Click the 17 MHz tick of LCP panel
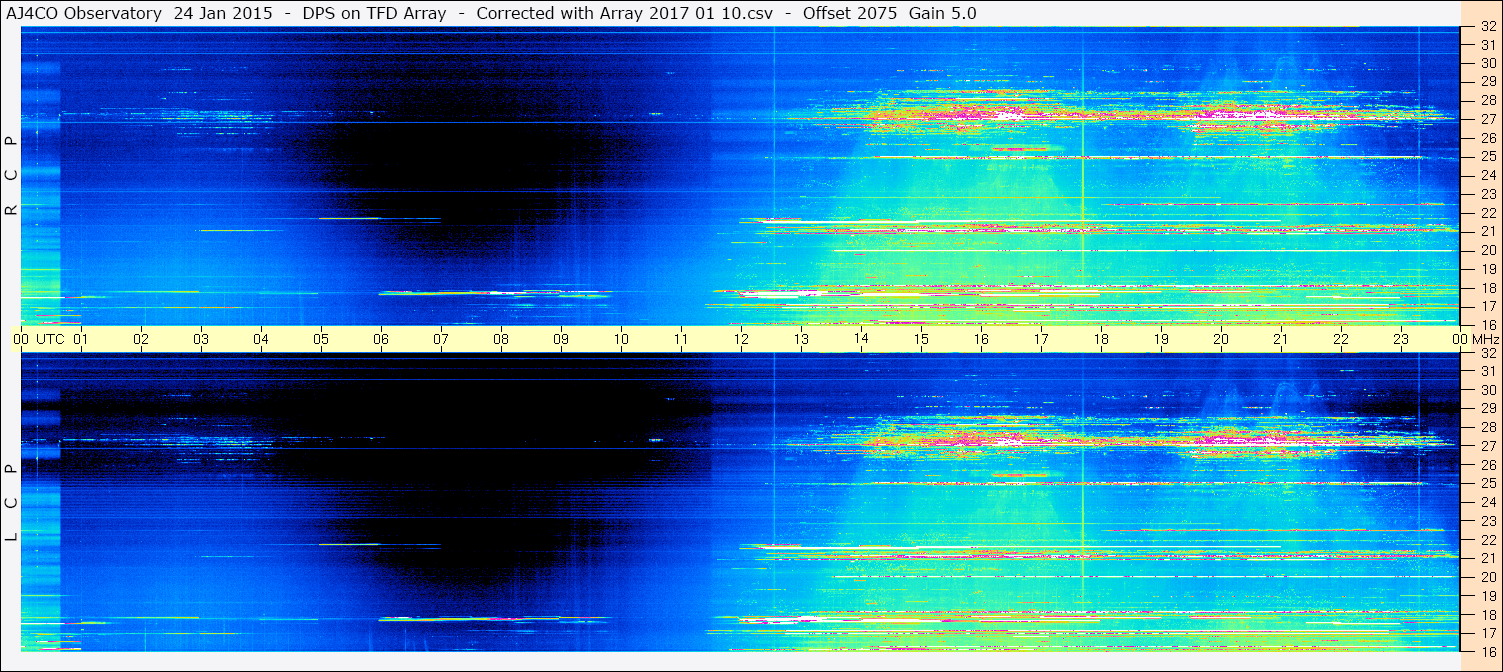 [x=1487, y=633]
